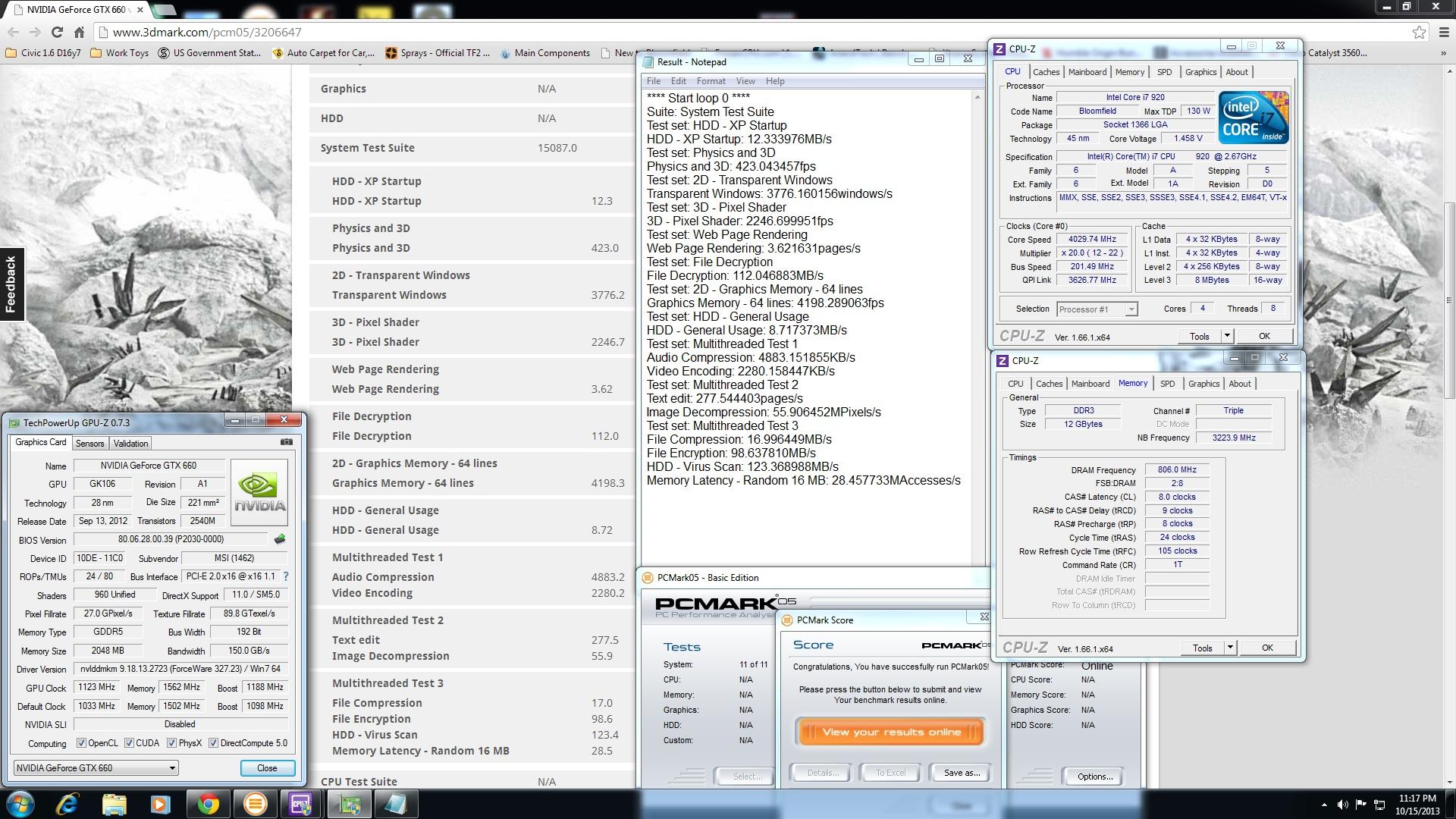Viewport: 1456px width, 819px height.
Task: Reload the 3dmark page
Action: click(57, 32)
